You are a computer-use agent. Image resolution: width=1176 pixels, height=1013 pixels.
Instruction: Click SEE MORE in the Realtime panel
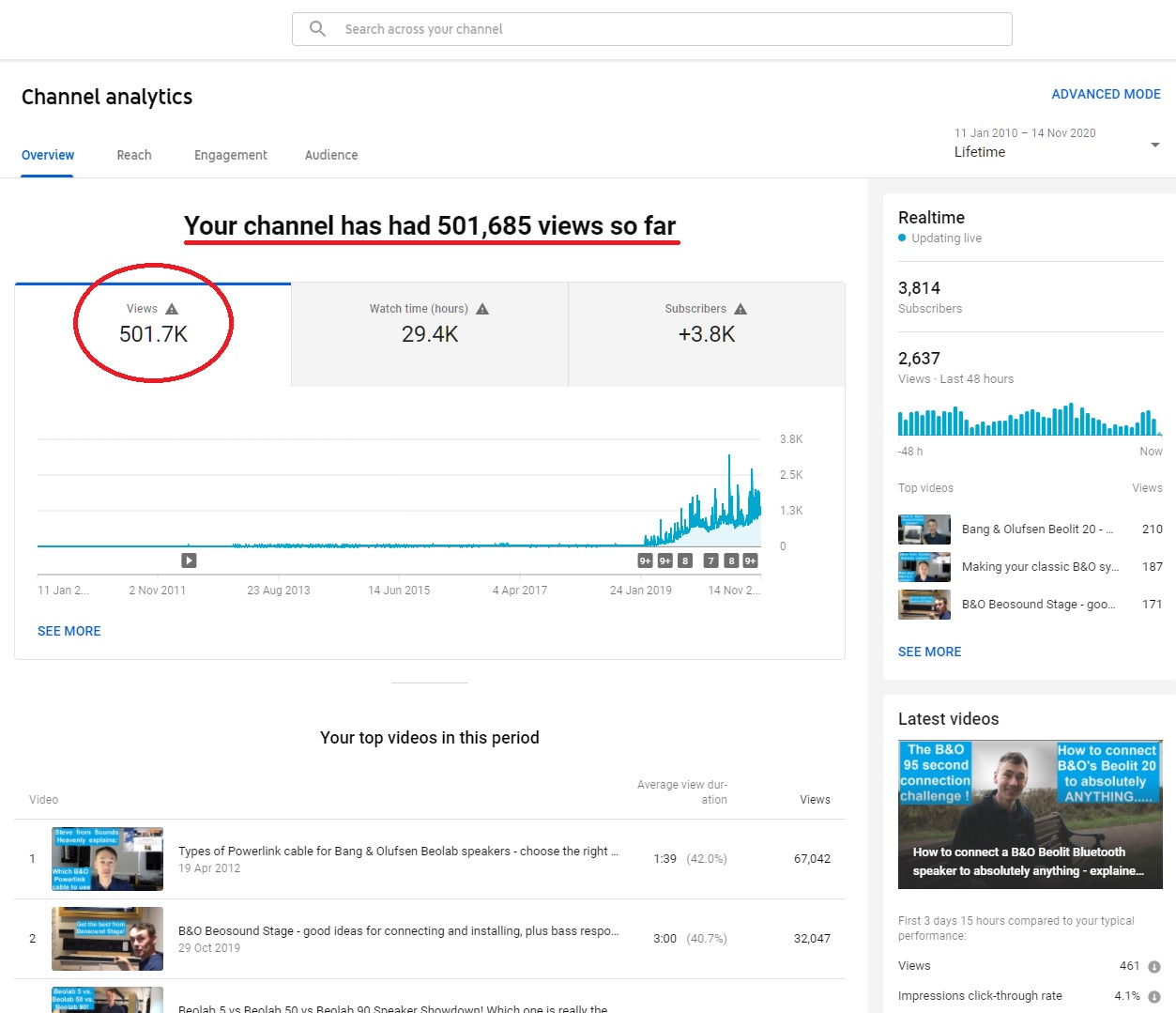tap(929, 652)
